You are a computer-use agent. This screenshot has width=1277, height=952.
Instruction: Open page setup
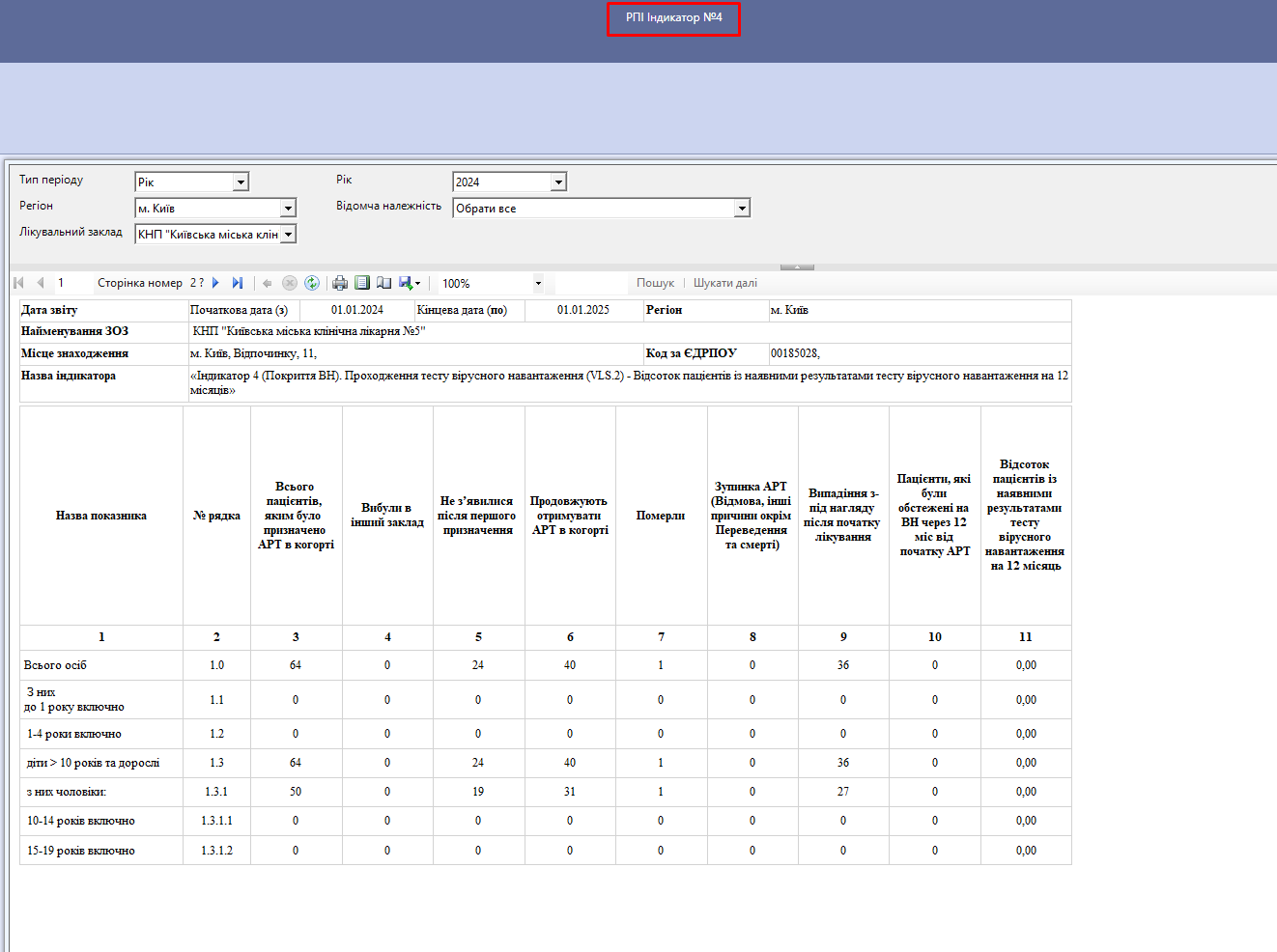(383, 283)
